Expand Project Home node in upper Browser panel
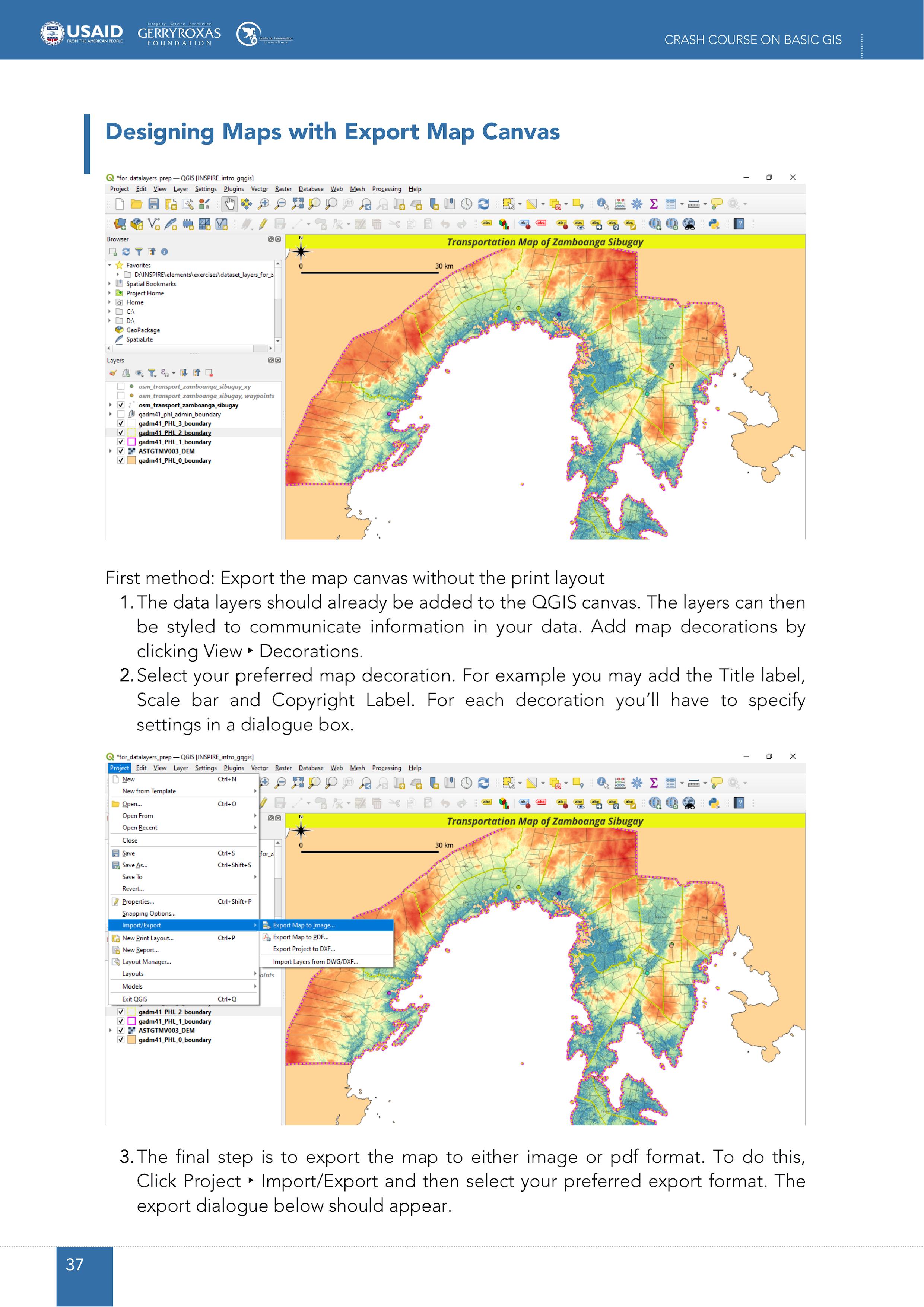Screen dimensions: 924x1307 pyautogui.click(x=109, y=293)
